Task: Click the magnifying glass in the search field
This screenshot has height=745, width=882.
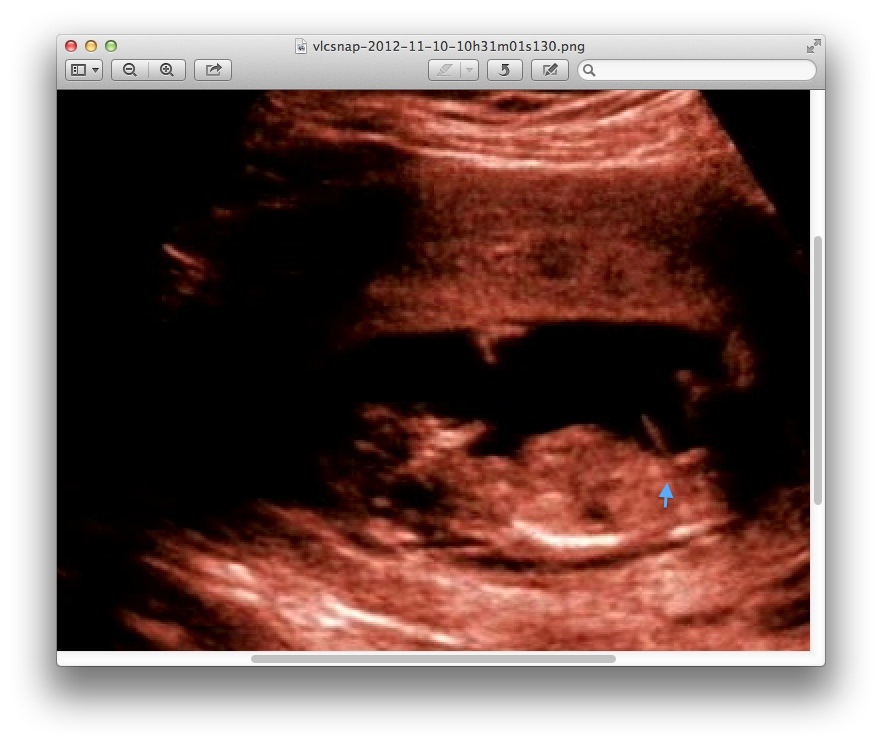Action: pos(590,70)
